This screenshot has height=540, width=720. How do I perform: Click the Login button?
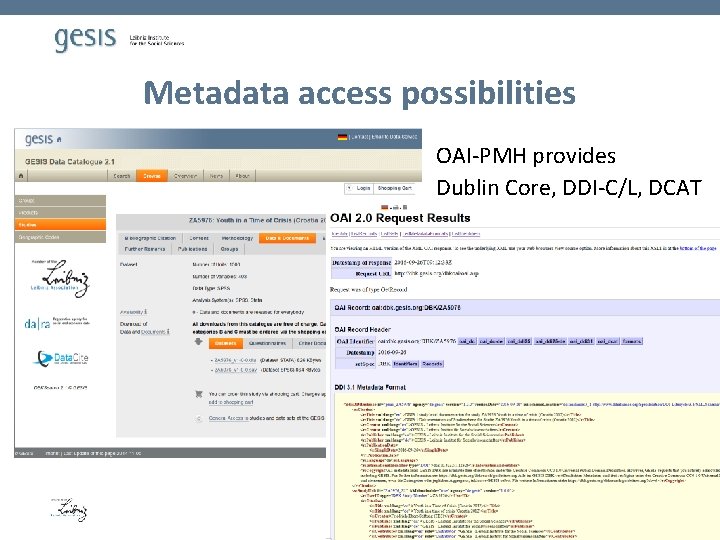(359, 188)
